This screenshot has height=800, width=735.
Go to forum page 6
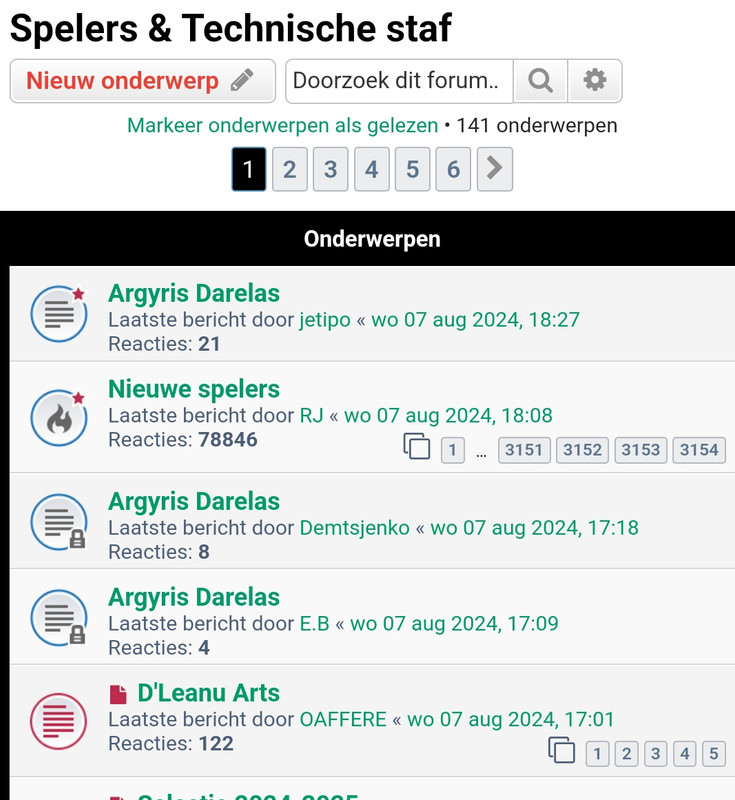click(453, 169)
